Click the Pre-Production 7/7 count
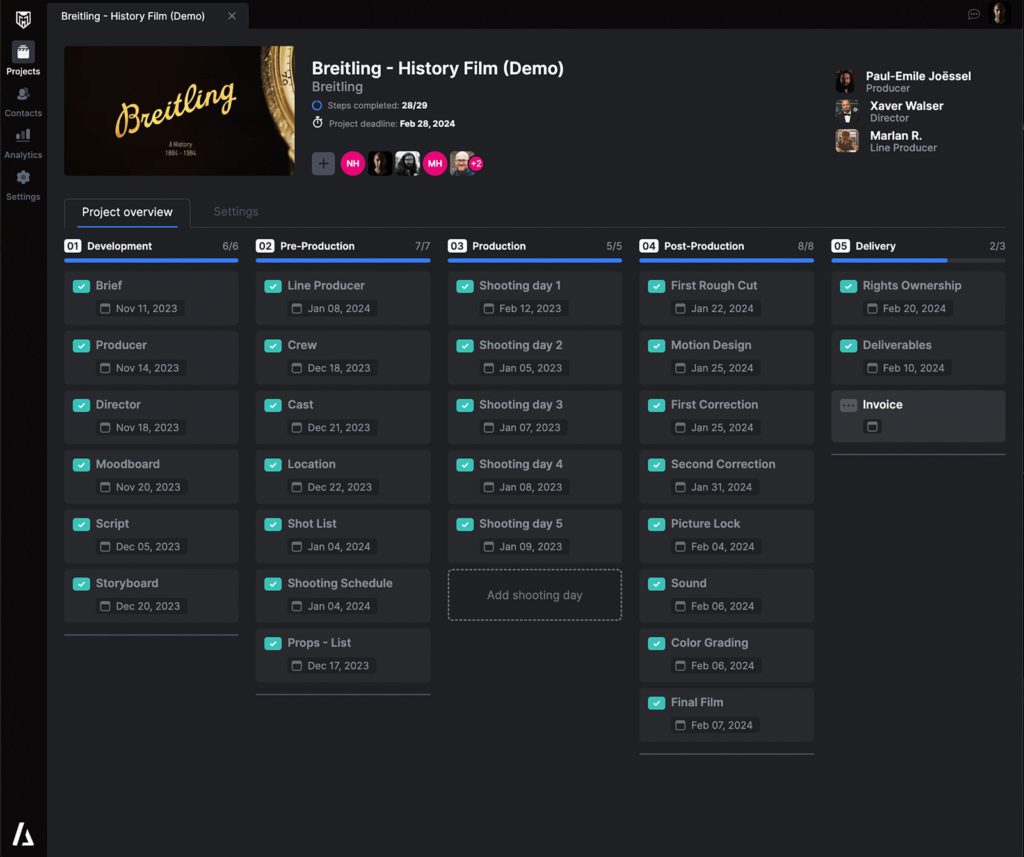 tap(423, 246)
